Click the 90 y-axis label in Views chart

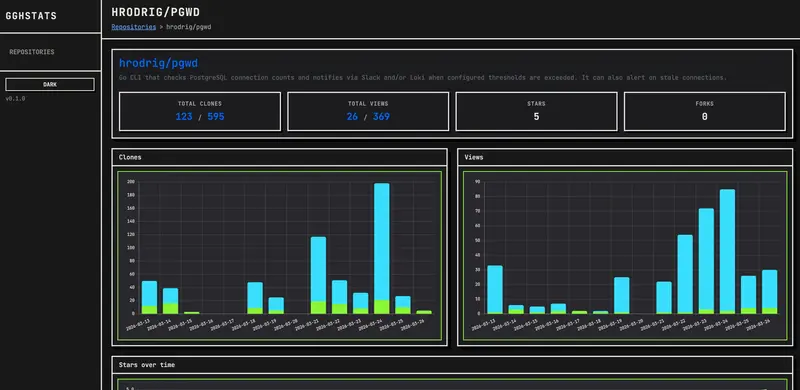pyautogui.click(x=478, y=181)
